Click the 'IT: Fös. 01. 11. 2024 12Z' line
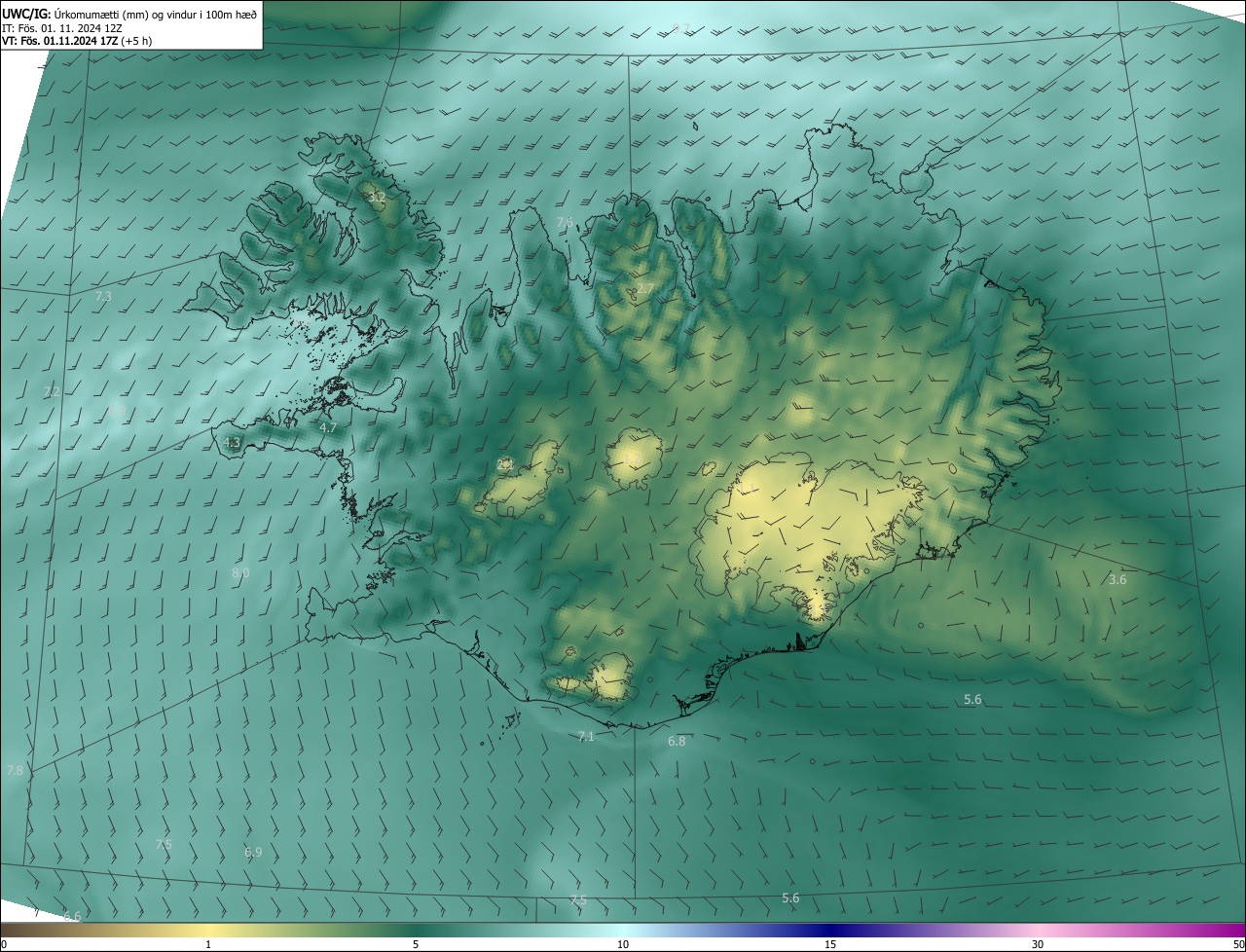Screen dimensions: 1246x952 pos(62,27)
